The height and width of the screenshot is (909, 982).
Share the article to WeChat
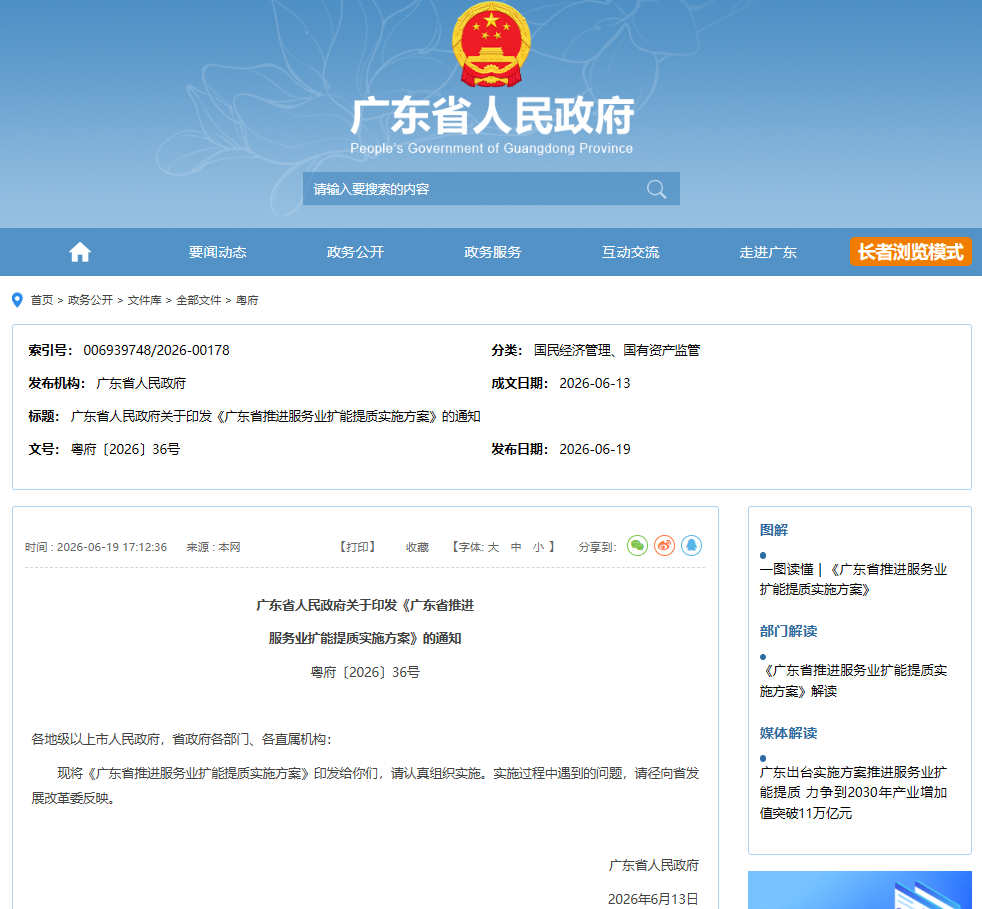[x=637, y=546]
